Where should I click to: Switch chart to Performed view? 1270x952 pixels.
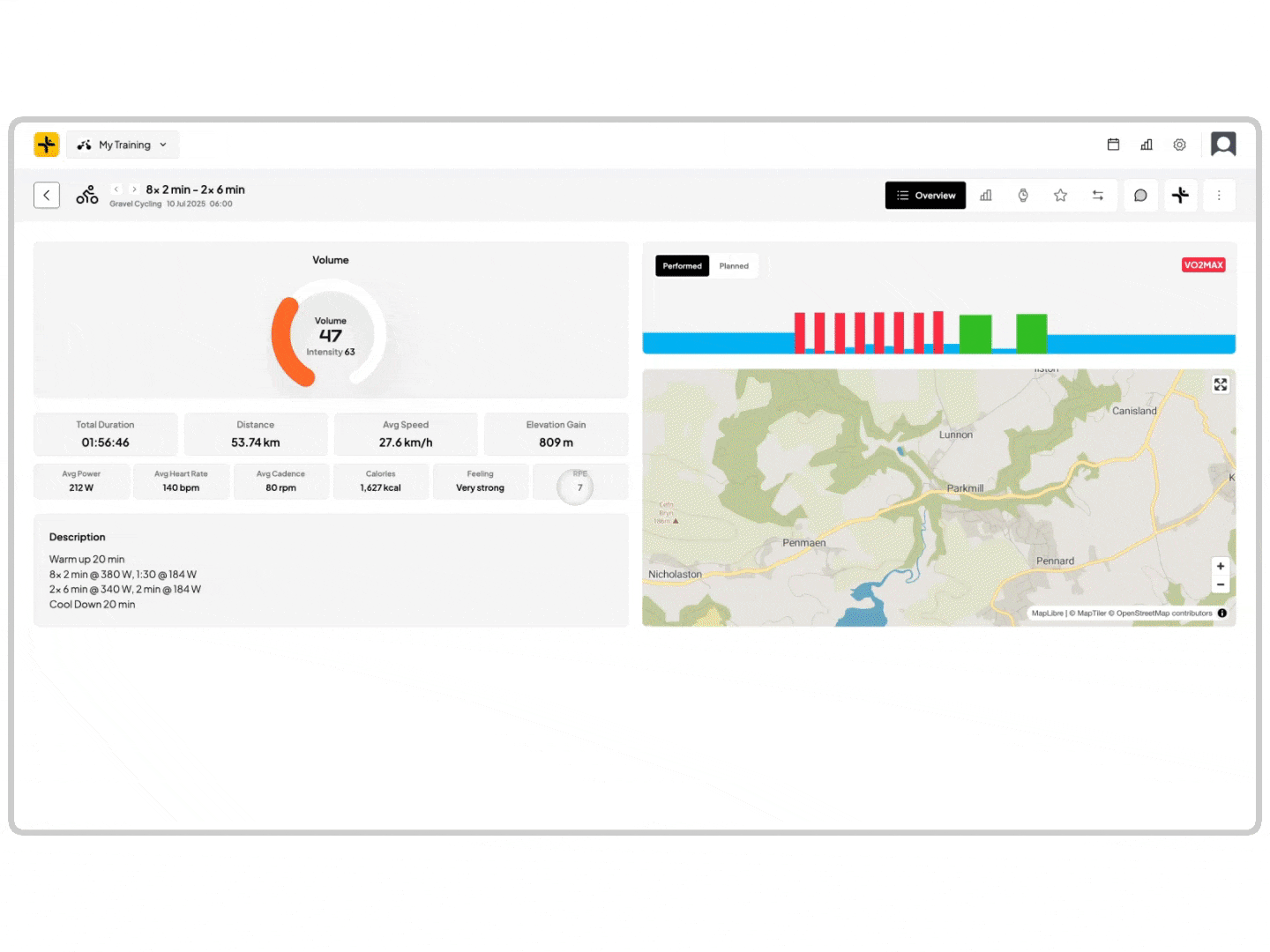tap(682, 266)
